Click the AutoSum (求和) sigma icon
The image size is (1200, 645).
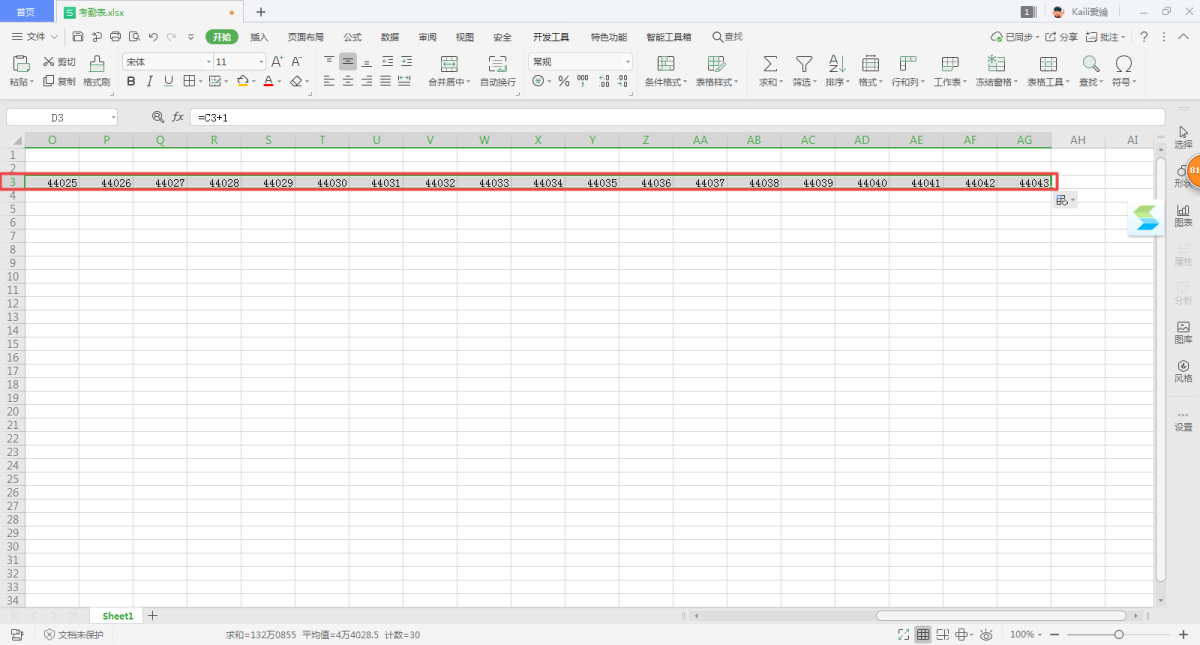(770, 65)
